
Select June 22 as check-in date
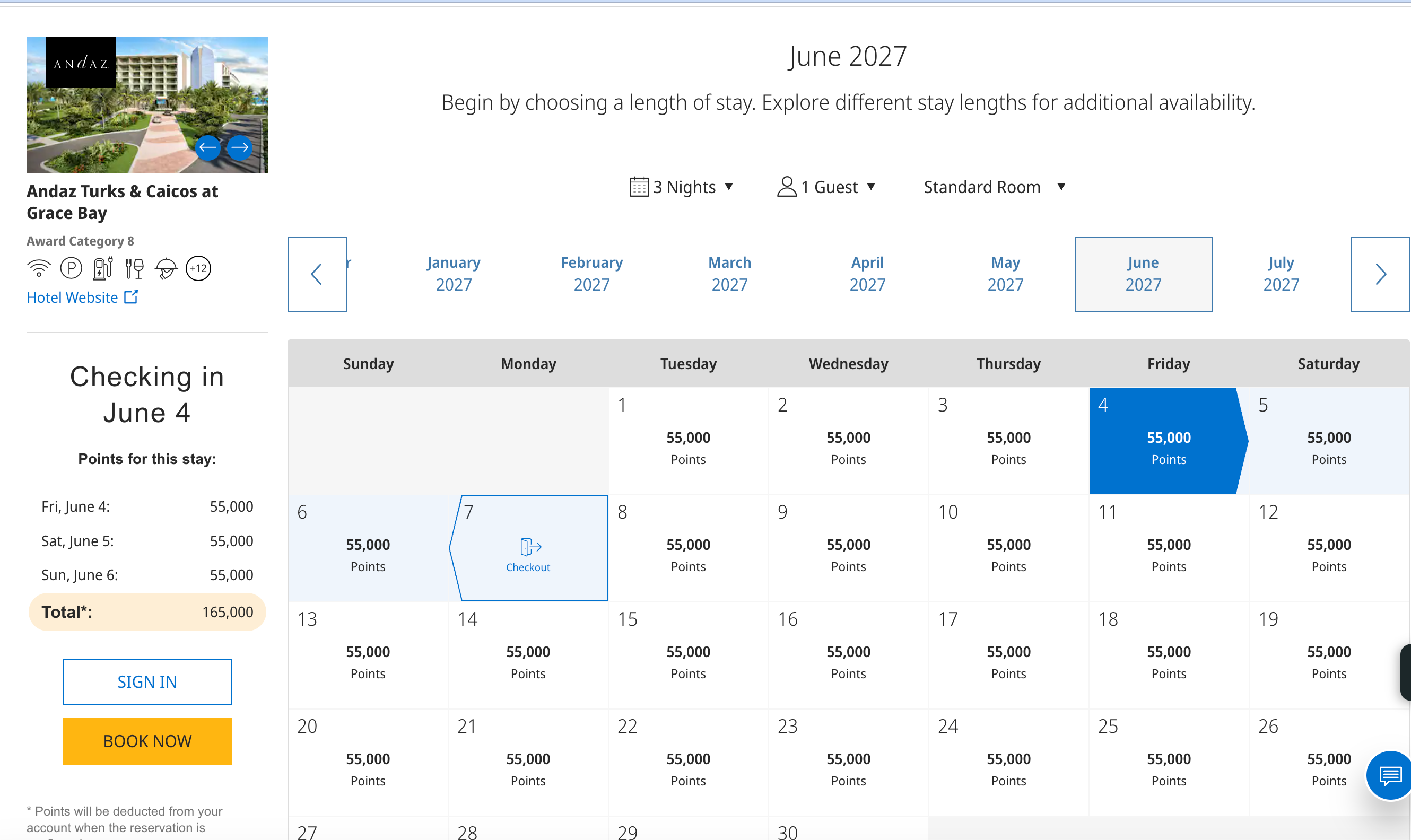pos(688,762)
